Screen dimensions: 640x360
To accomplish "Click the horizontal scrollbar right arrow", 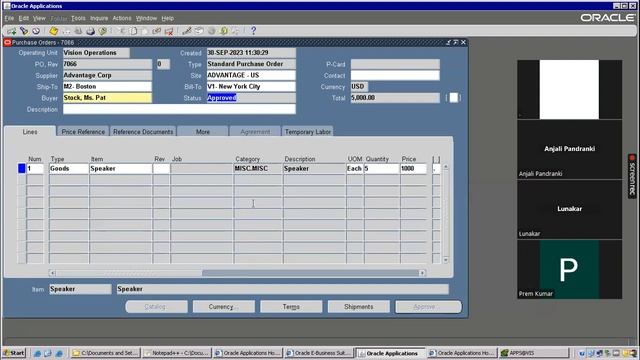I will pos(422,273).
